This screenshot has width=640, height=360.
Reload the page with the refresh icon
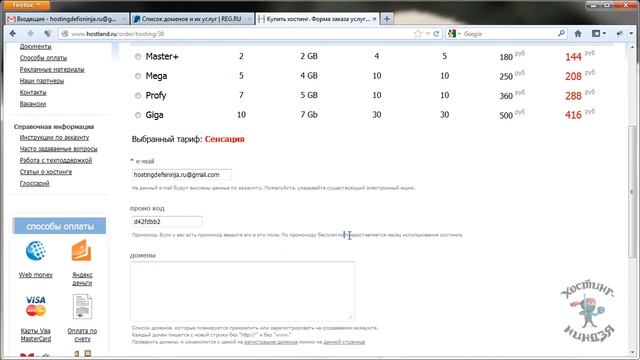[x=436, y=34]
